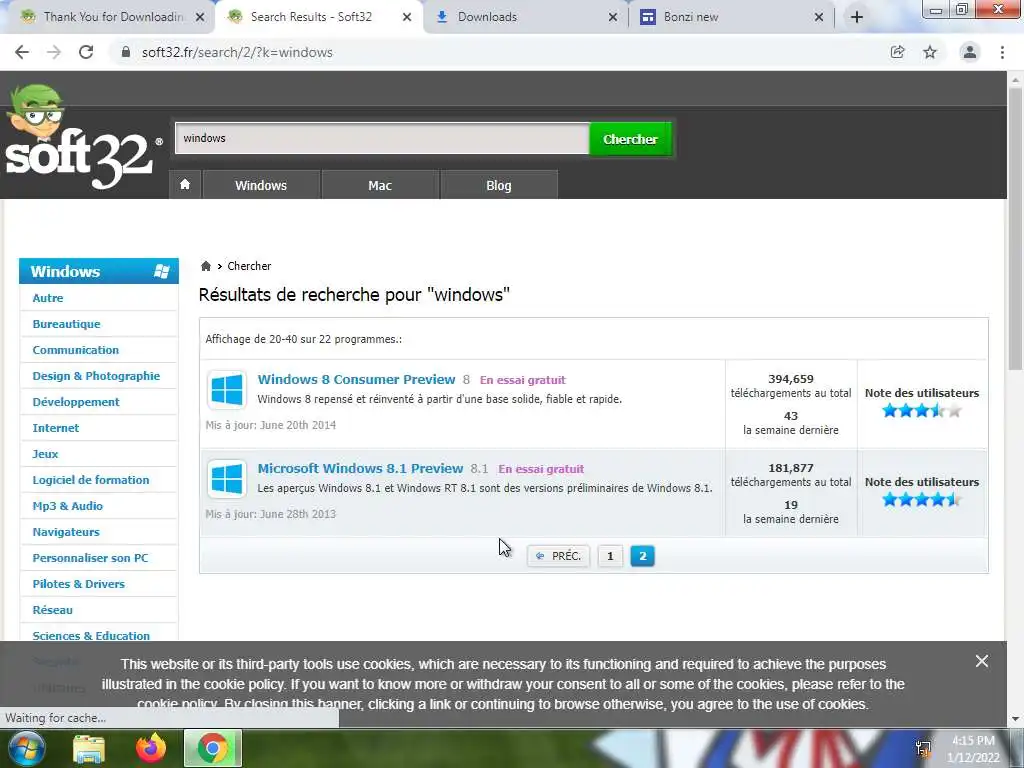Open Windows 8 Consumer Preview link

357,379
